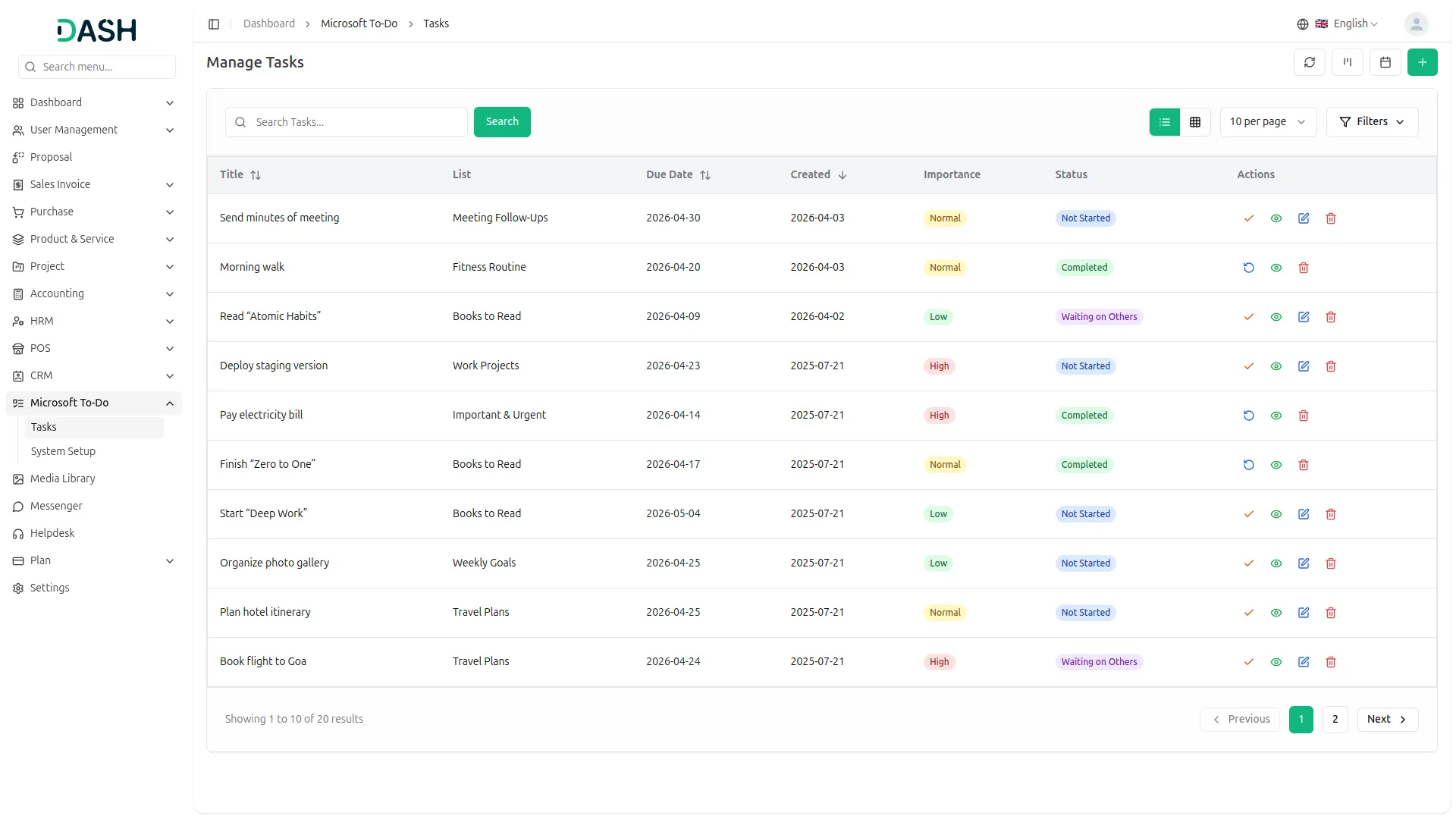Toggle the sidebar collapse icon
The height and width of the screenshot is (819, 1456).
[214, 24]
